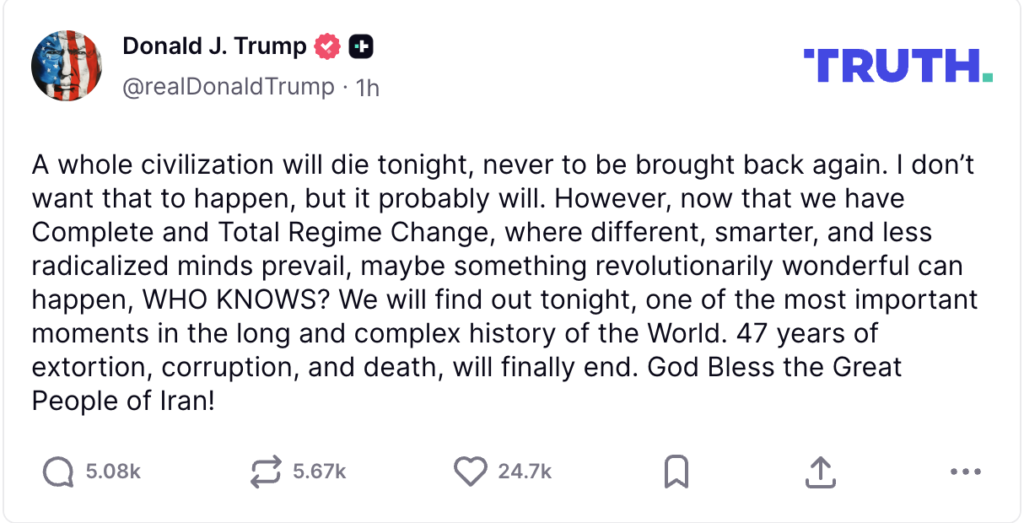Click the black plus badge beside name

coord(362,46)
